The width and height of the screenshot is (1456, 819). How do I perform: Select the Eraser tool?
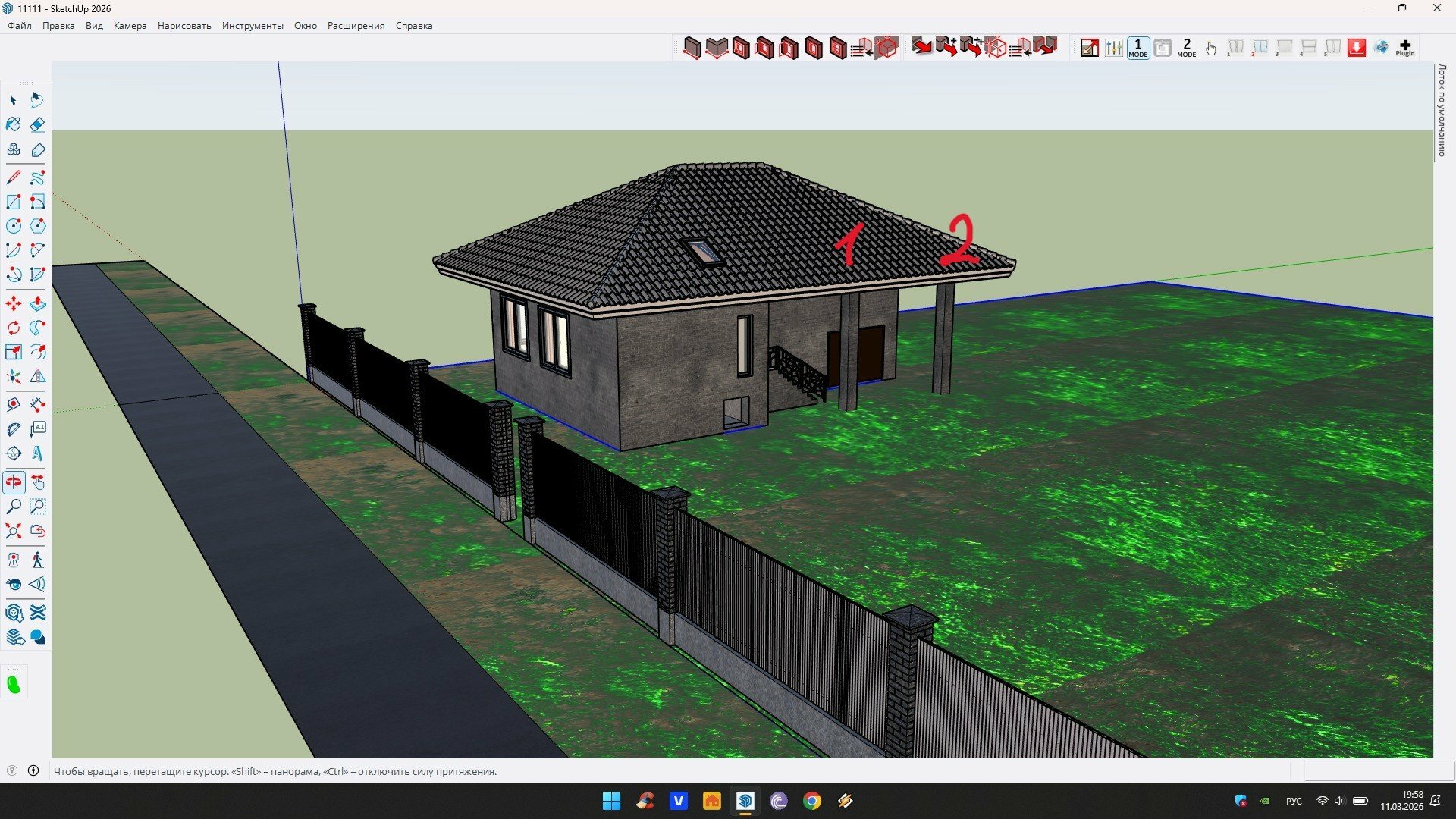pyautogui.click(x=37, y=124)
